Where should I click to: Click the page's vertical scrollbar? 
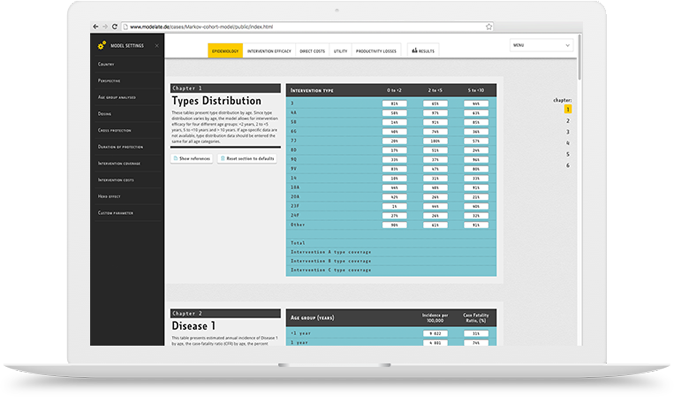tap(579, 57)
